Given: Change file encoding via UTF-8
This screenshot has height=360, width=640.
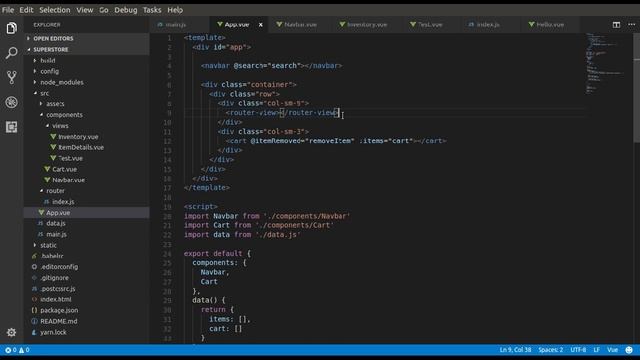Looking at the screenshot, I should coord(578,350).
